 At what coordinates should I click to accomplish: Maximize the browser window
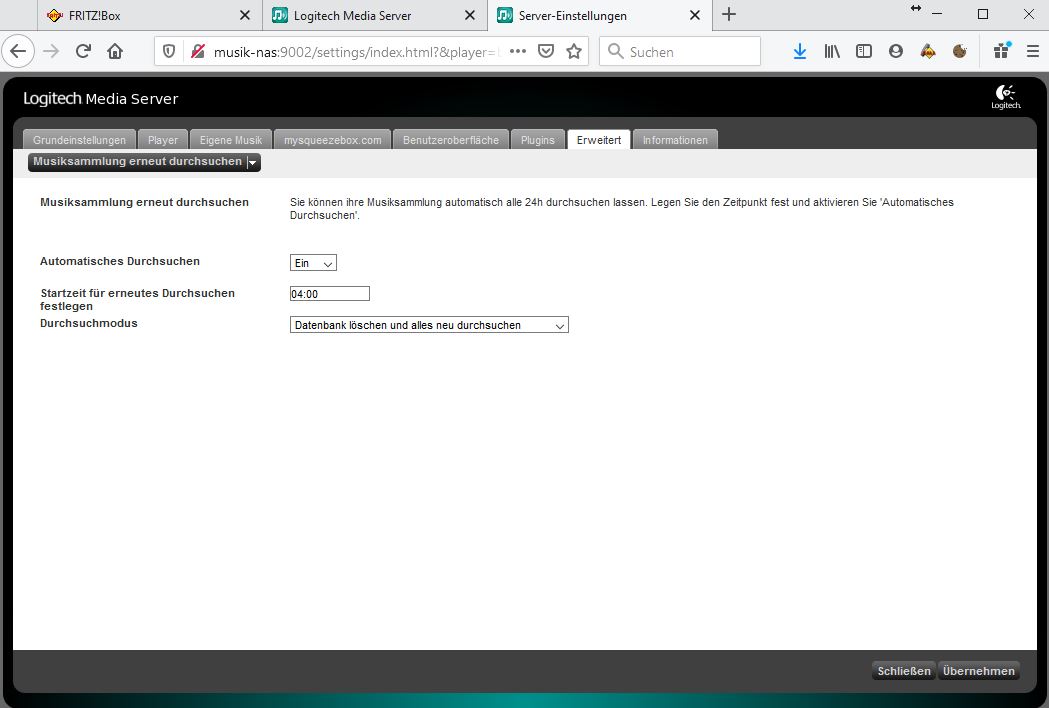[x=983, y=14]
